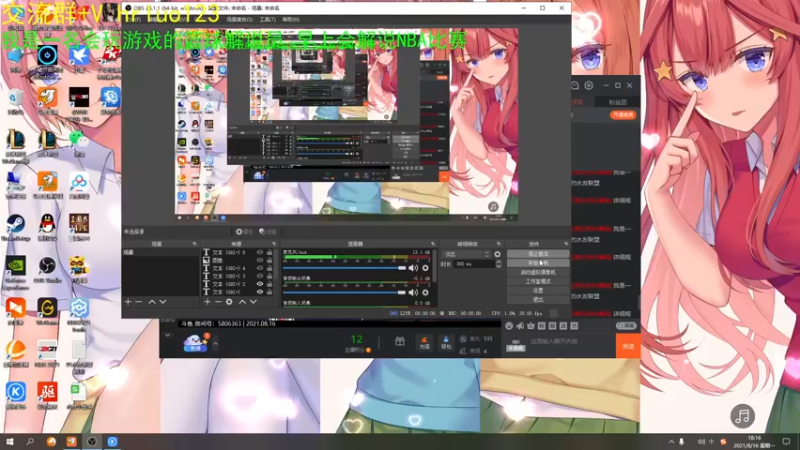Toggle lock on the image source
Viewport: 800px width, 450px height.
click(269, 260)
